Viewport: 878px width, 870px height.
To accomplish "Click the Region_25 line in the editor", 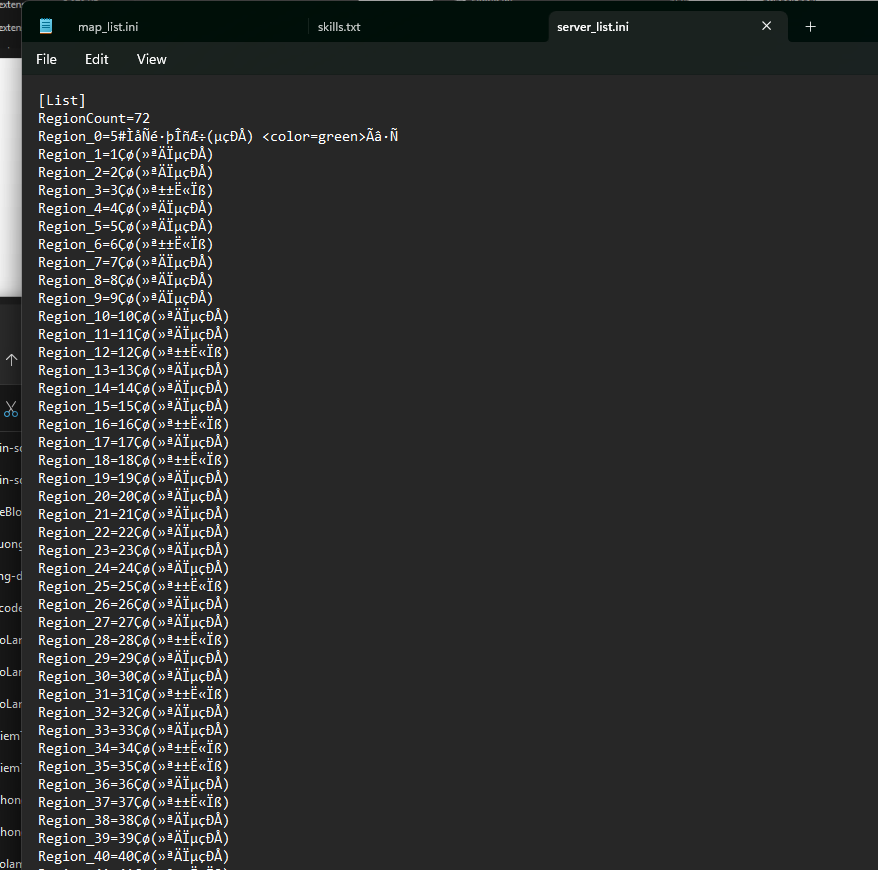I will tap(133, 586).
